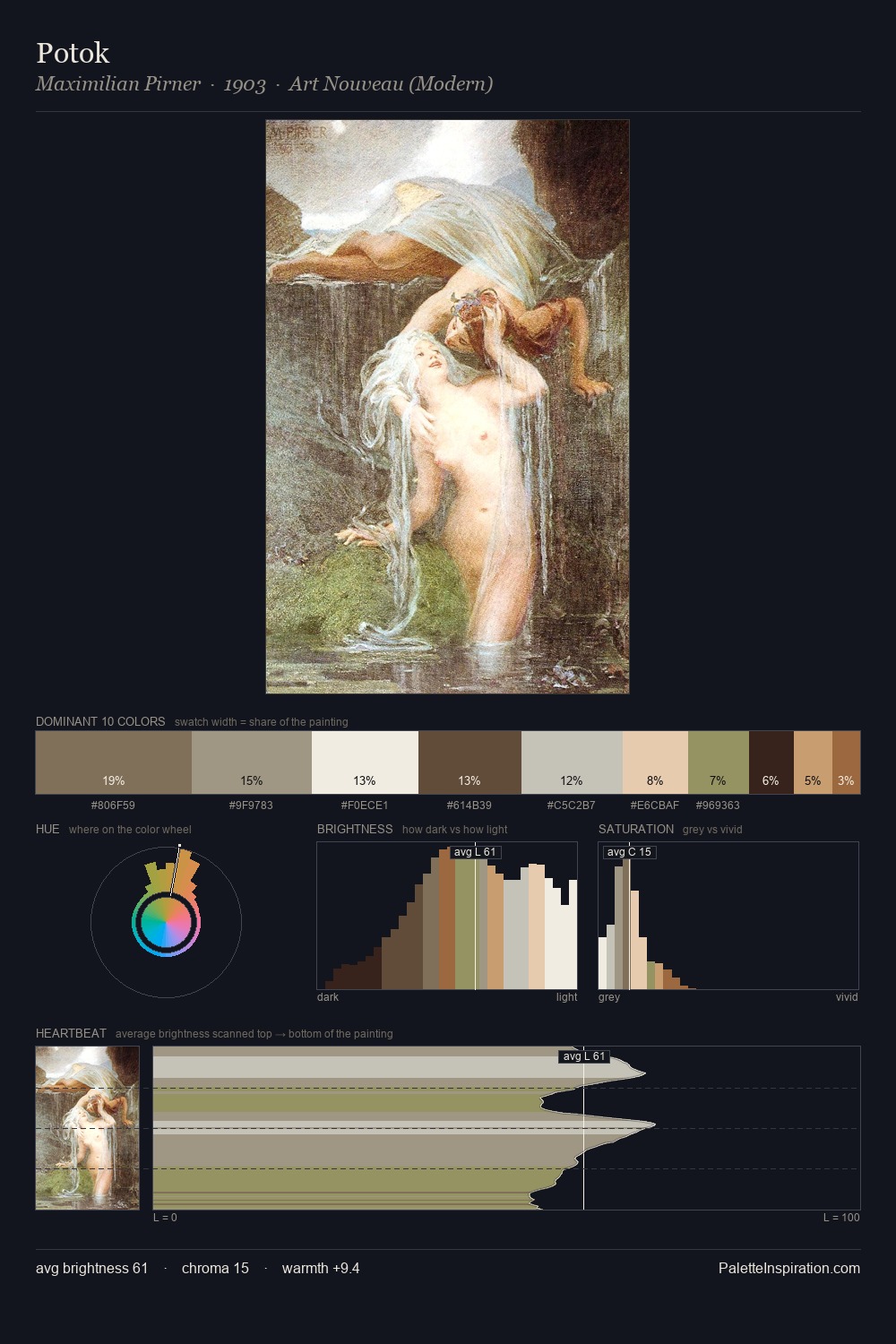
Task: Select the 15% swatch #9F9783
Action: pos(252,762)
